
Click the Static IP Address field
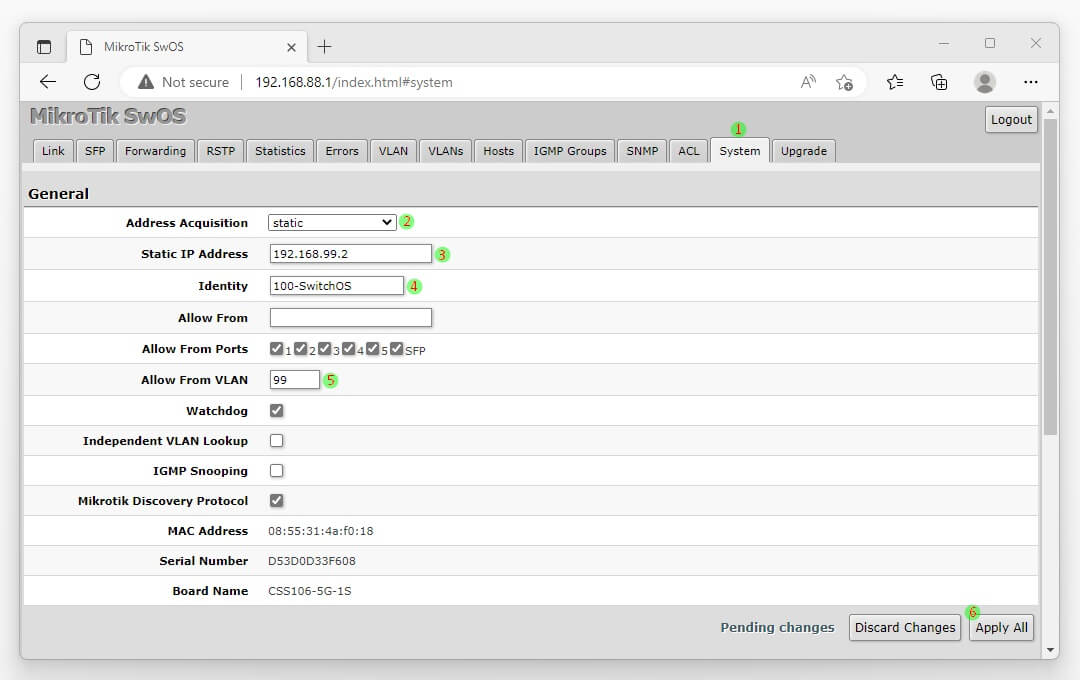(x=350, y=254)
